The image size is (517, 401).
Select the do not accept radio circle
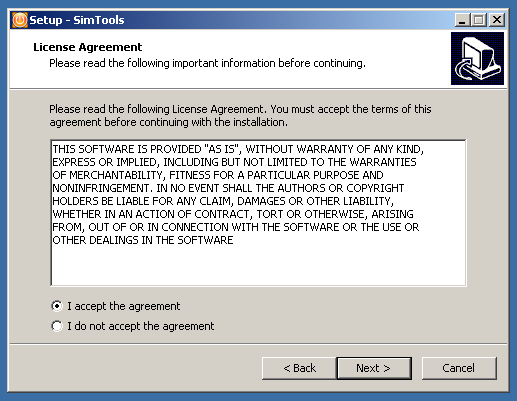click(x=57, y=326)
